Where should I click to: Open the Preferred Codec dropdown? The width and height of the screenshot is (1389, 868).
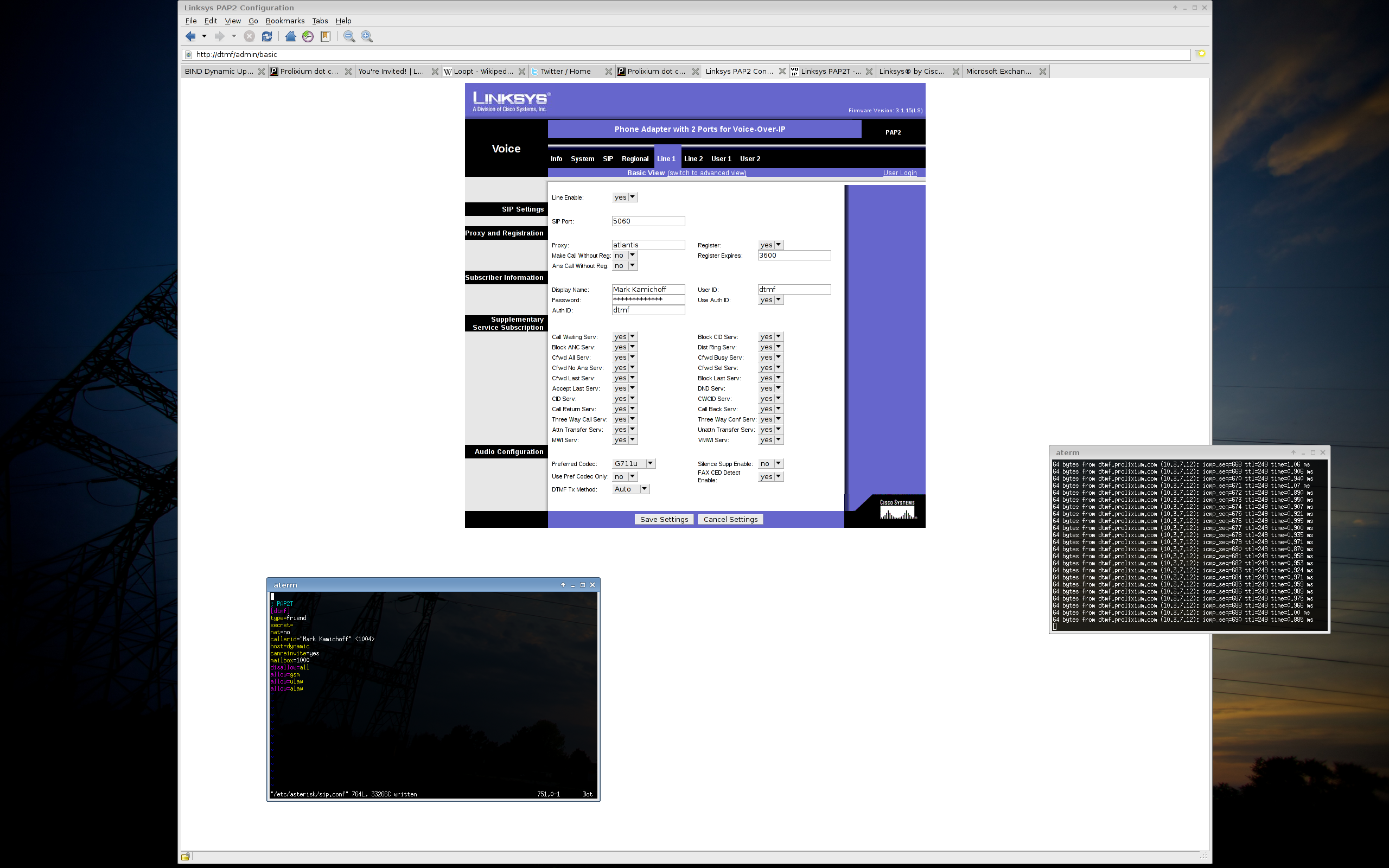point(634,464)
